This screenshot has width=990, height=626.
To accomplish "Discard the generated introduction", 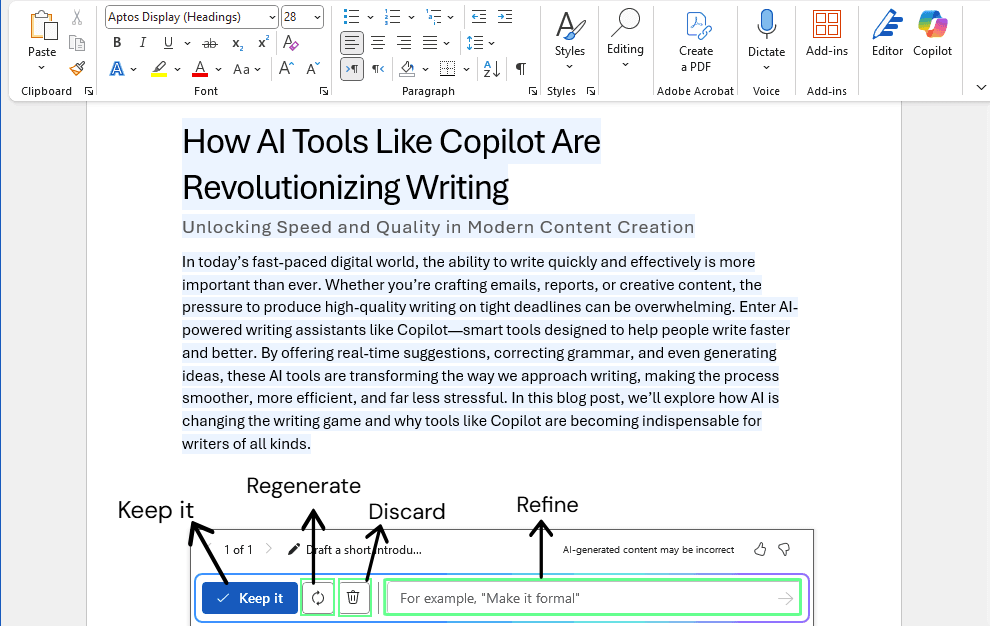I will 354,596.
